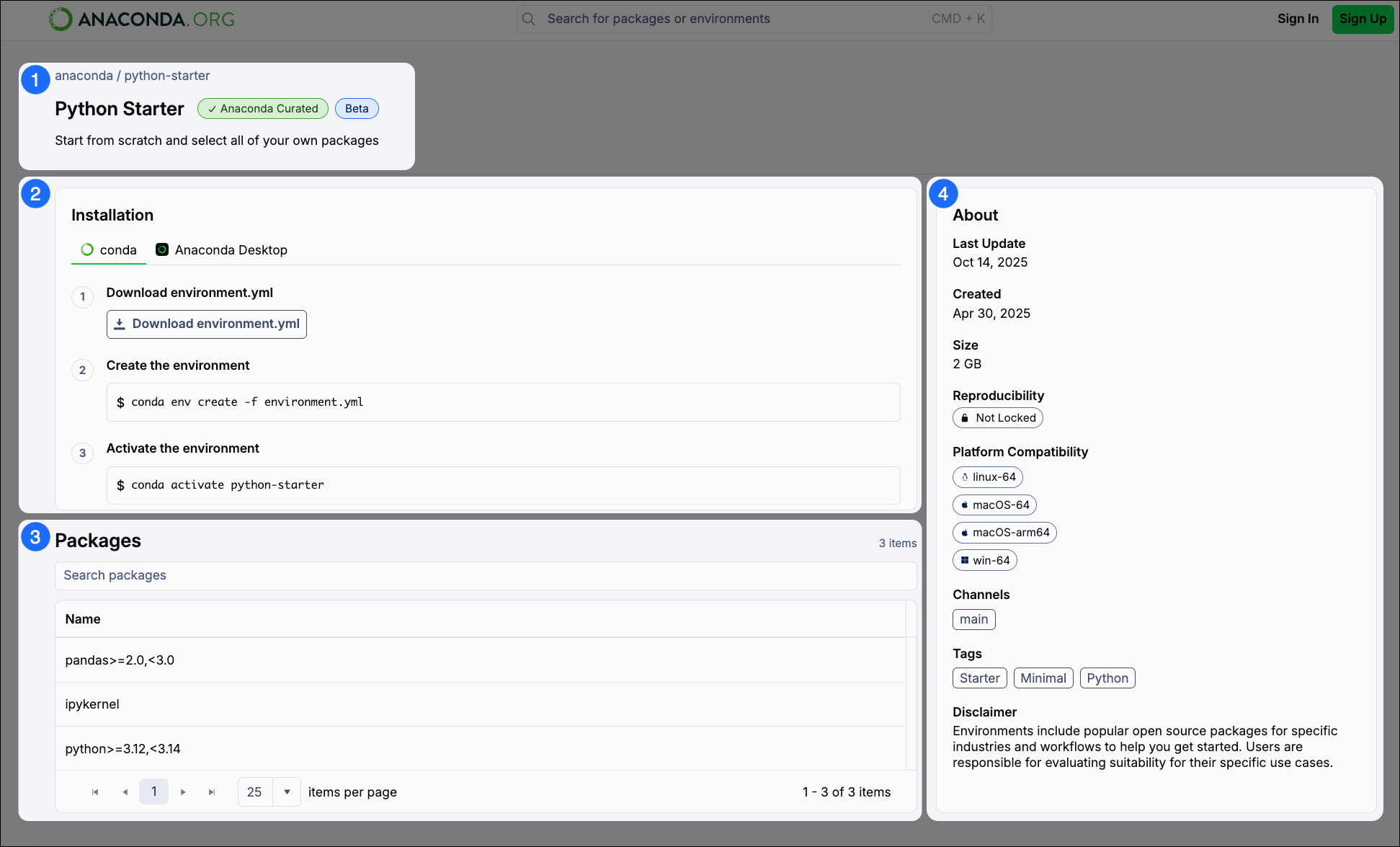The image size is (1400, 847).
Task: Open the python-starter breadcrumb link
Action: coord(167,76)
